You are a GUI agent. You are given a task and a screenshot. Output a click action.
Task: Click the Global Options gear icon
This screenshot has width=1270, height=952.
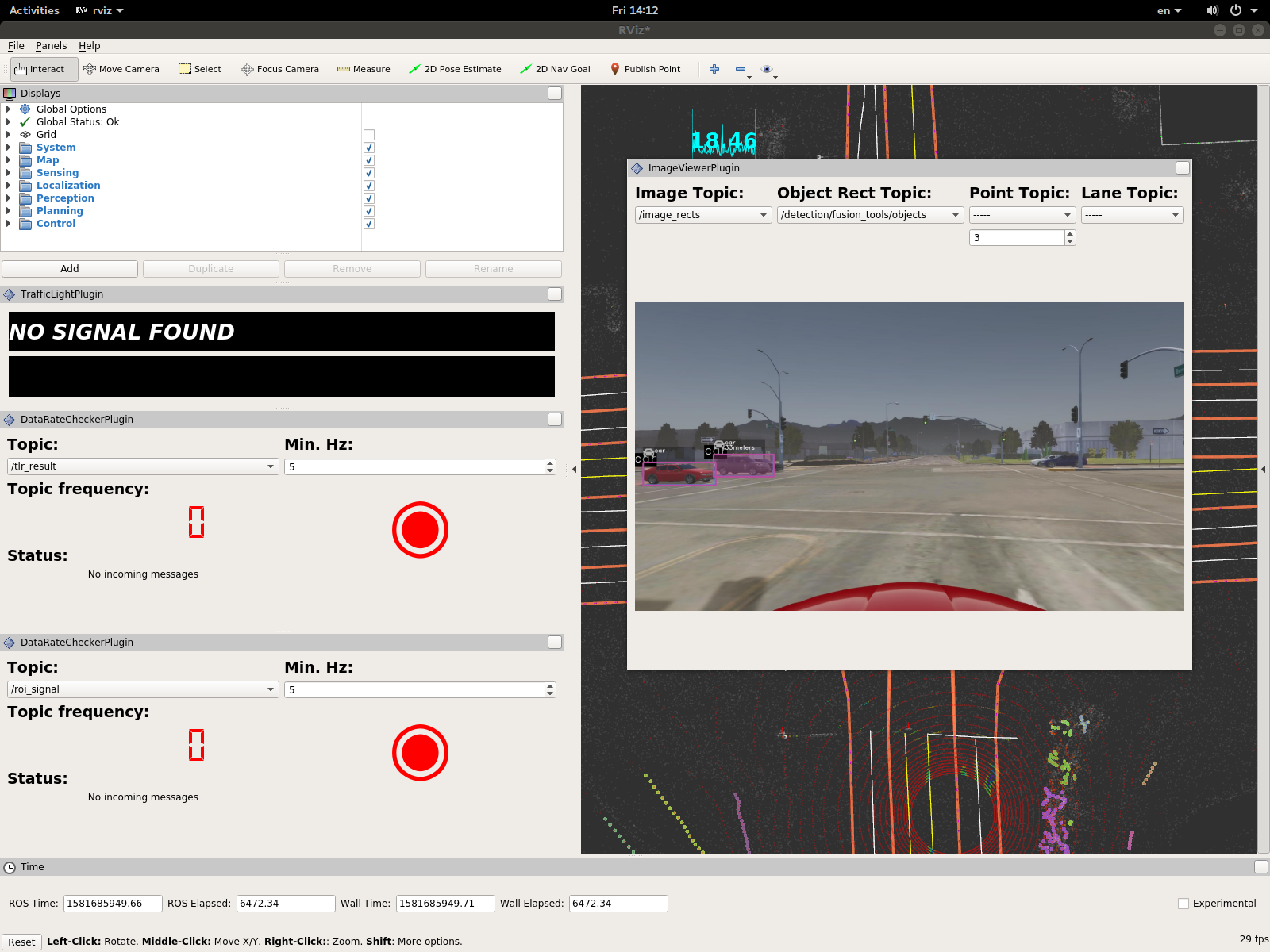pyautogui.click(x=25, y=109)
